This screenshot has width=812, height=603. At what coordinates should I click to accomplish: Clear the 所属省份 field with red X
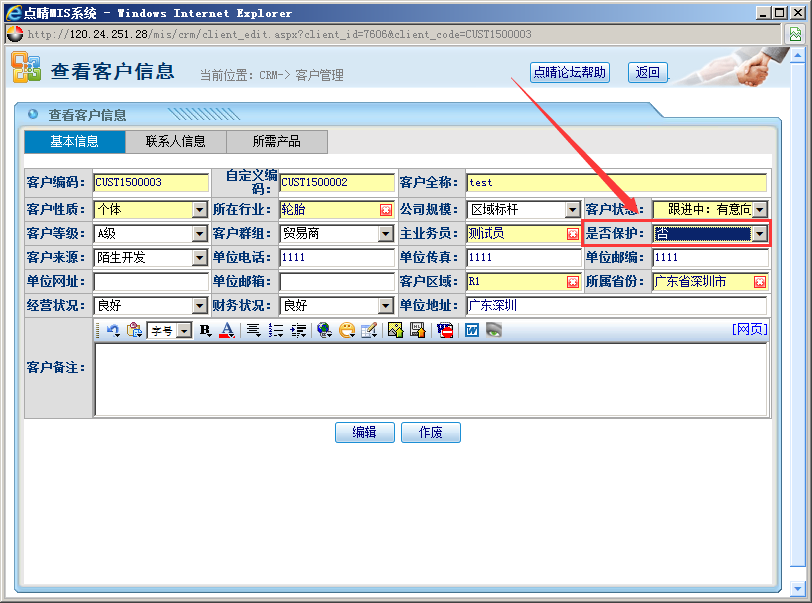tap(760, 282)
